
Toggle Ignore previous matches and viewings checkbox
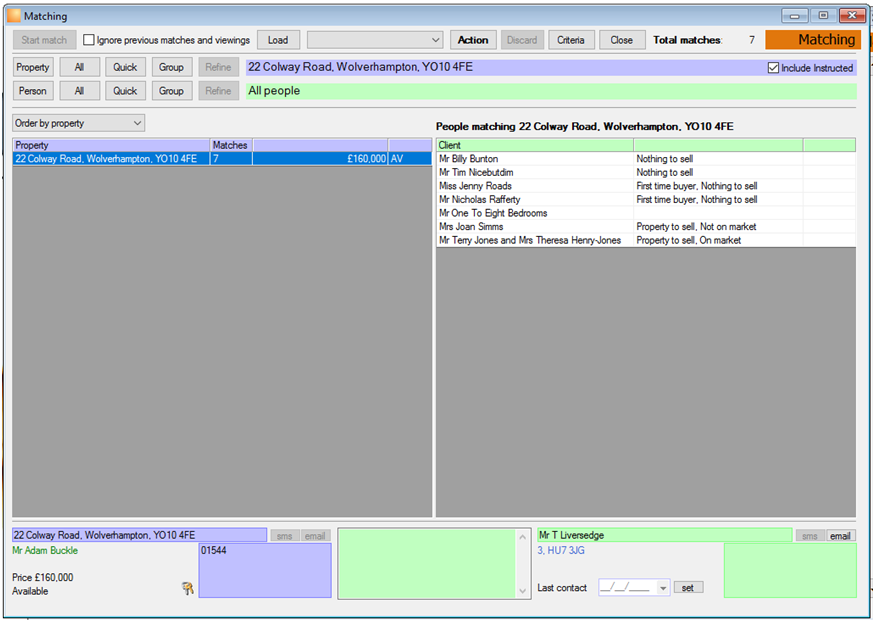pyautogui.click(x=89, y=40)
